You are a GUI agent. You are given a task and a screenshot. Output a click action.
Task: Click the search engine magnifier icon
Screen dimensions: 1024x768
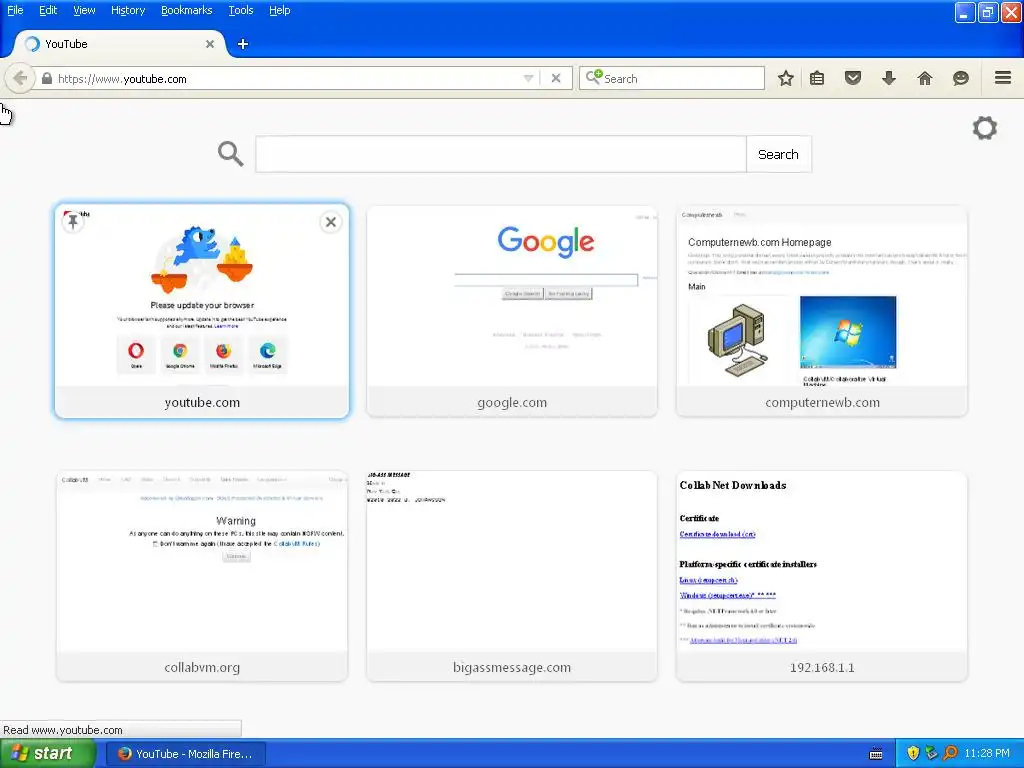pos(593,78)
